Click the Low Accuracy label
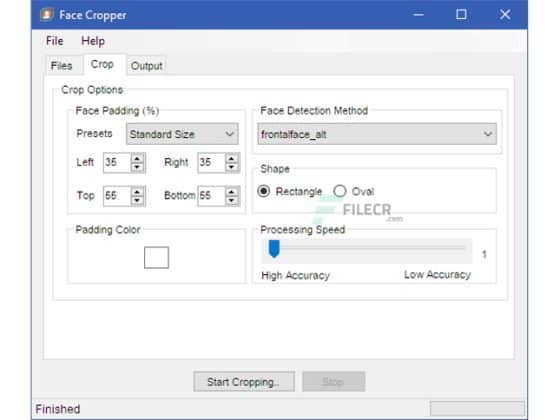 coord(438,275)
